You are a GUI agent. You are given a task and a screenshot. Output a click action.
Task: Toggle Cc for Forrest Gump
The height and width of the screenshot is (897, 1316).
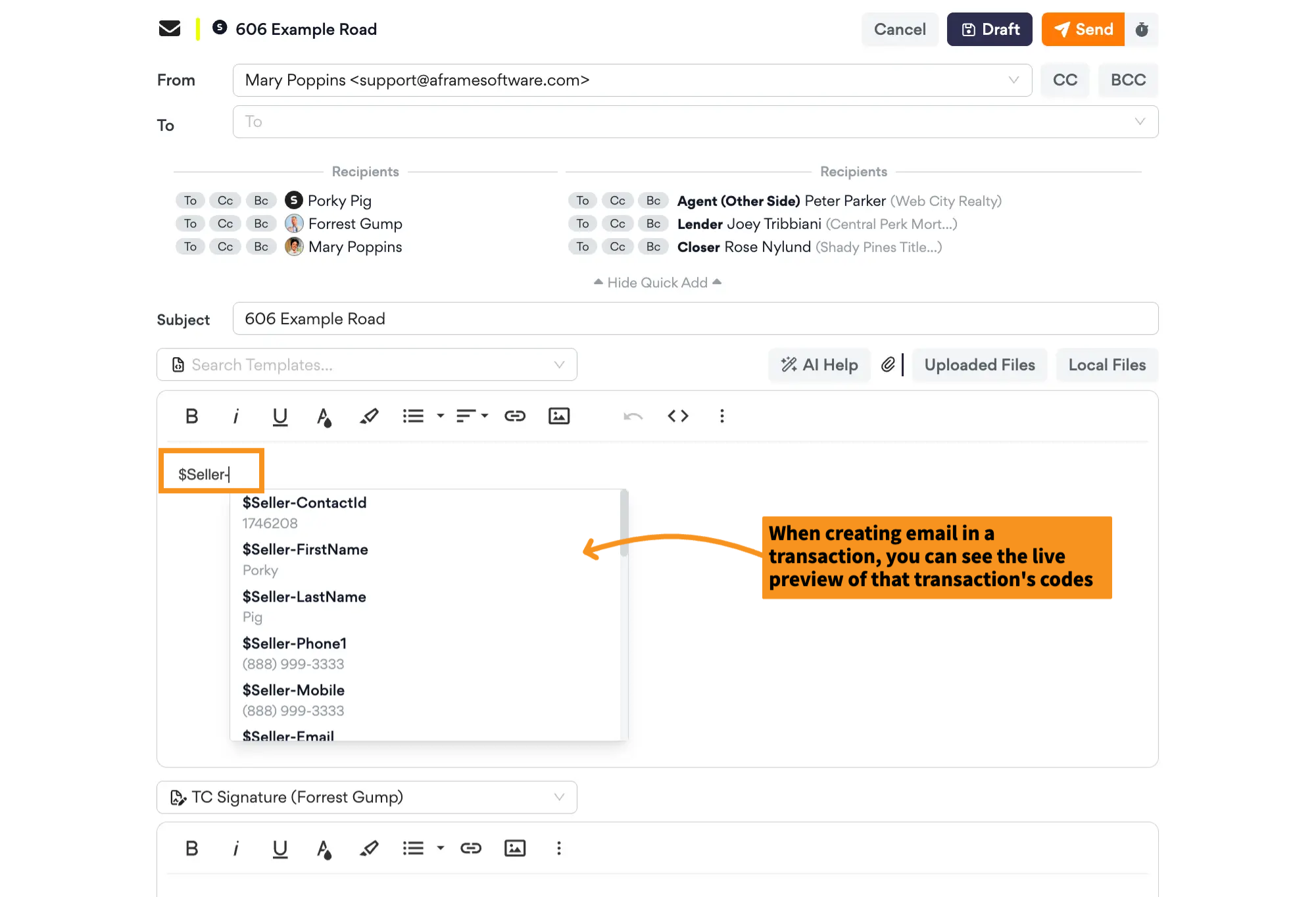click(x=225, y=224)
